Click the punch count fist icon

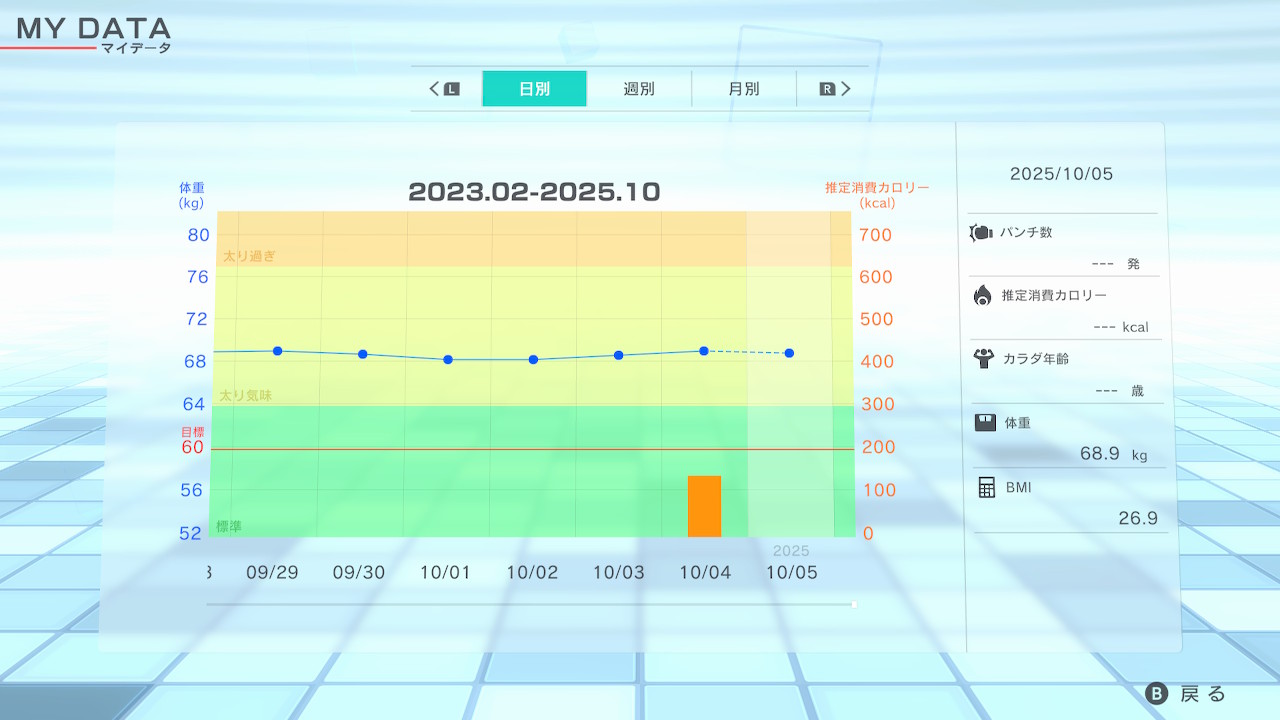coord(981,233)
